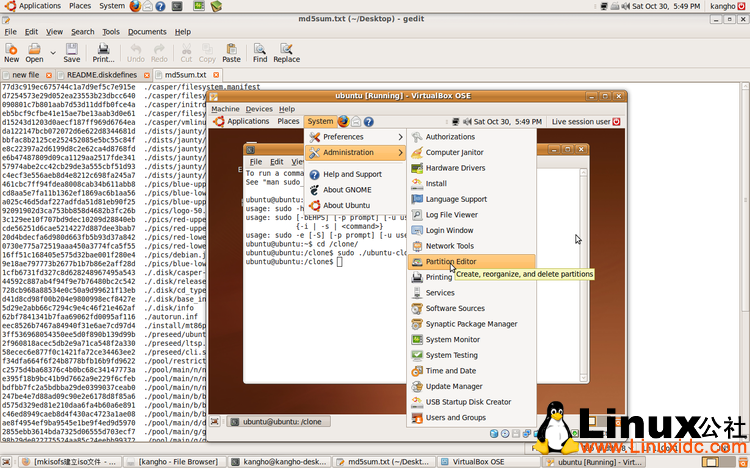Click the Paste icon in gedit toolbar
The image size is (750, 468).
[x=232, y=53]
